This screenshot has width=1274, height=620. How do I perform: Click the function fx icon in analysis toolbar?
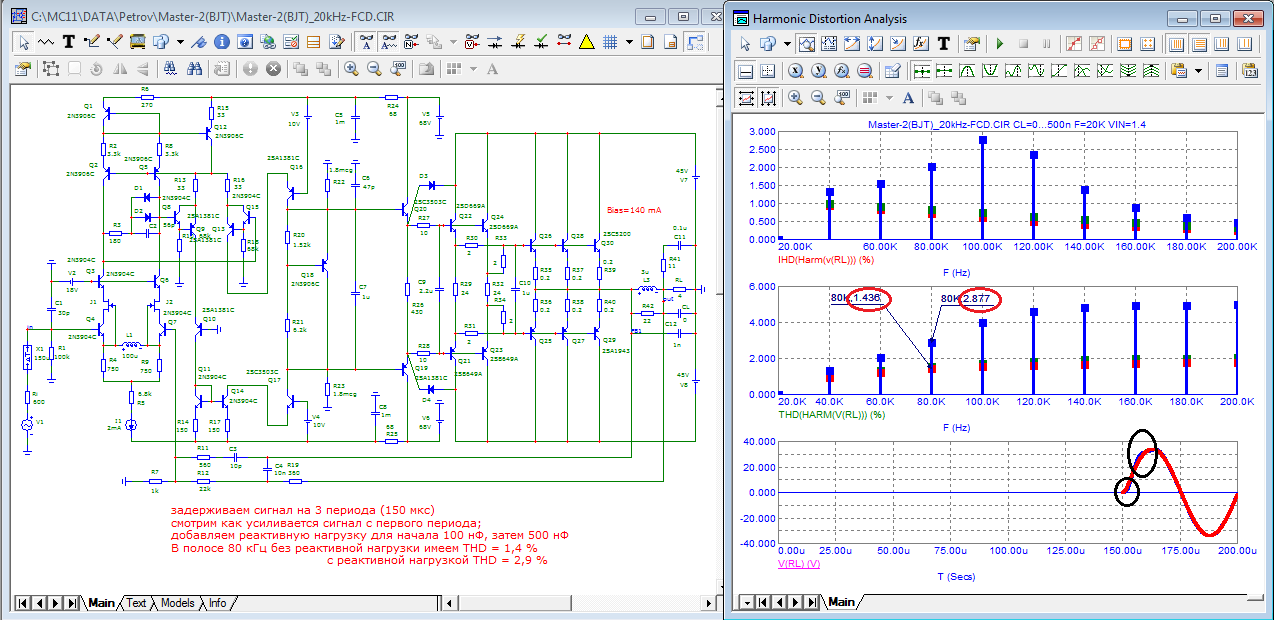click(920, 44)
